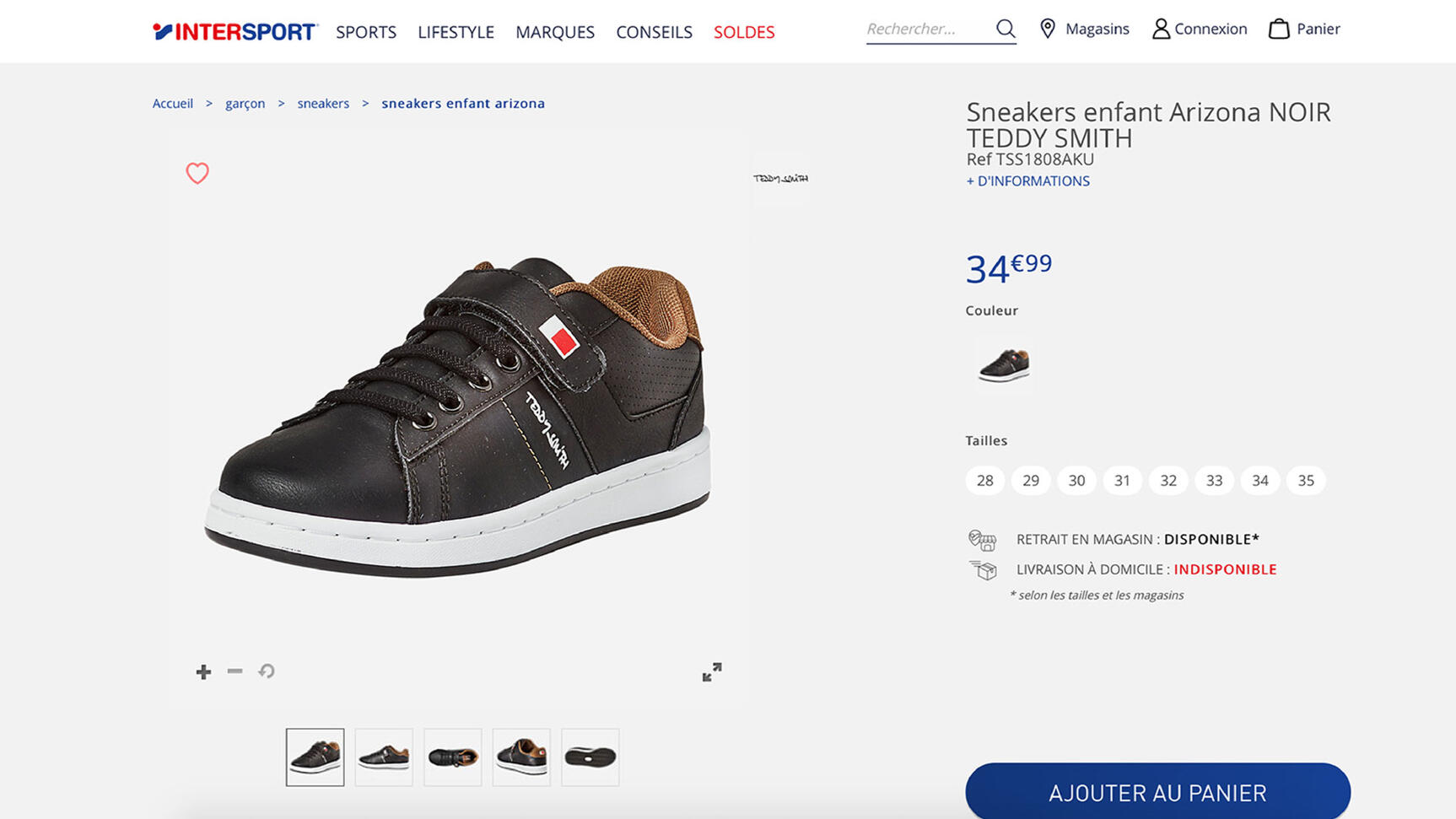Open the Panier shopping bag icon
Viewport: 1456px width, 819px height.
(x=1279, y=29)
